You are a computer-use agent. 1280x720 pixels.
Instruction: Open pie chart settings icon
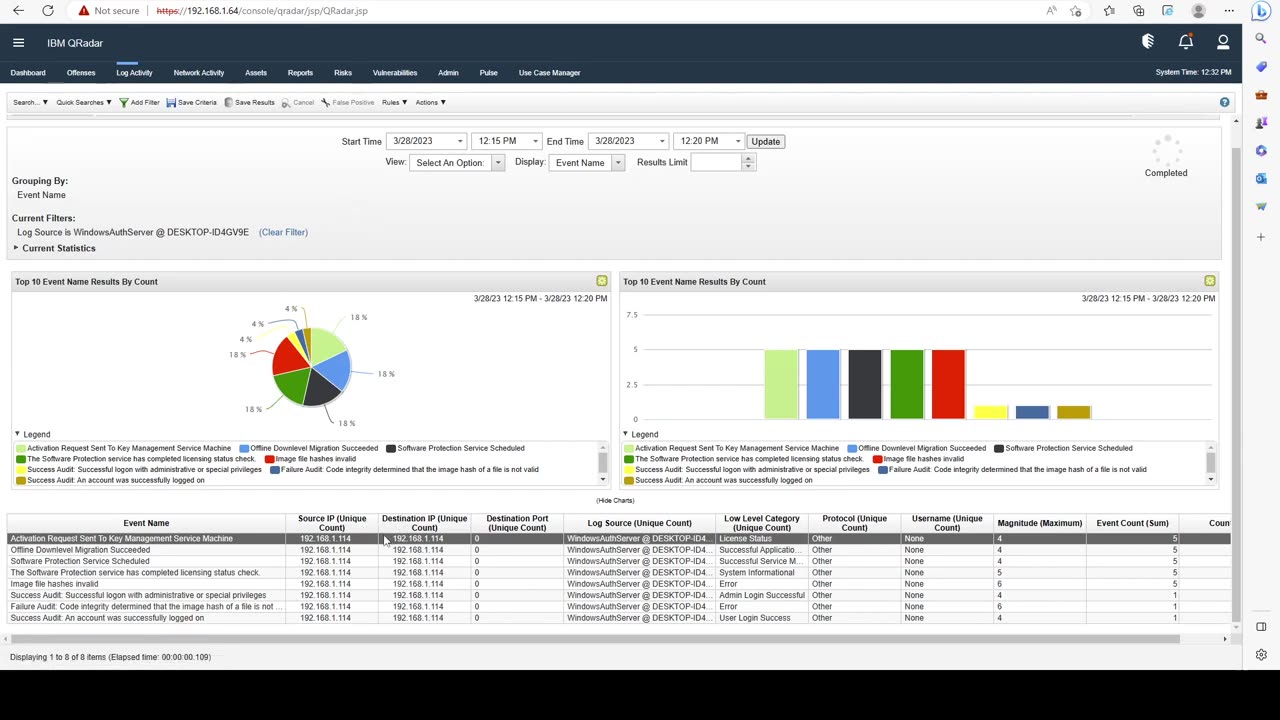click(x=602, y=281)
